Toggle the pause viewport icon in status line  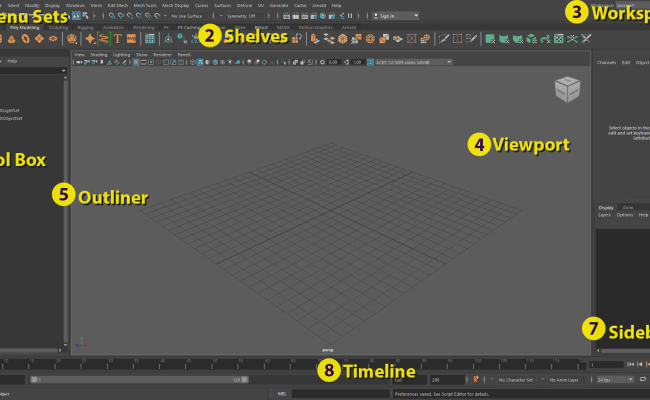tap(350, 16)
